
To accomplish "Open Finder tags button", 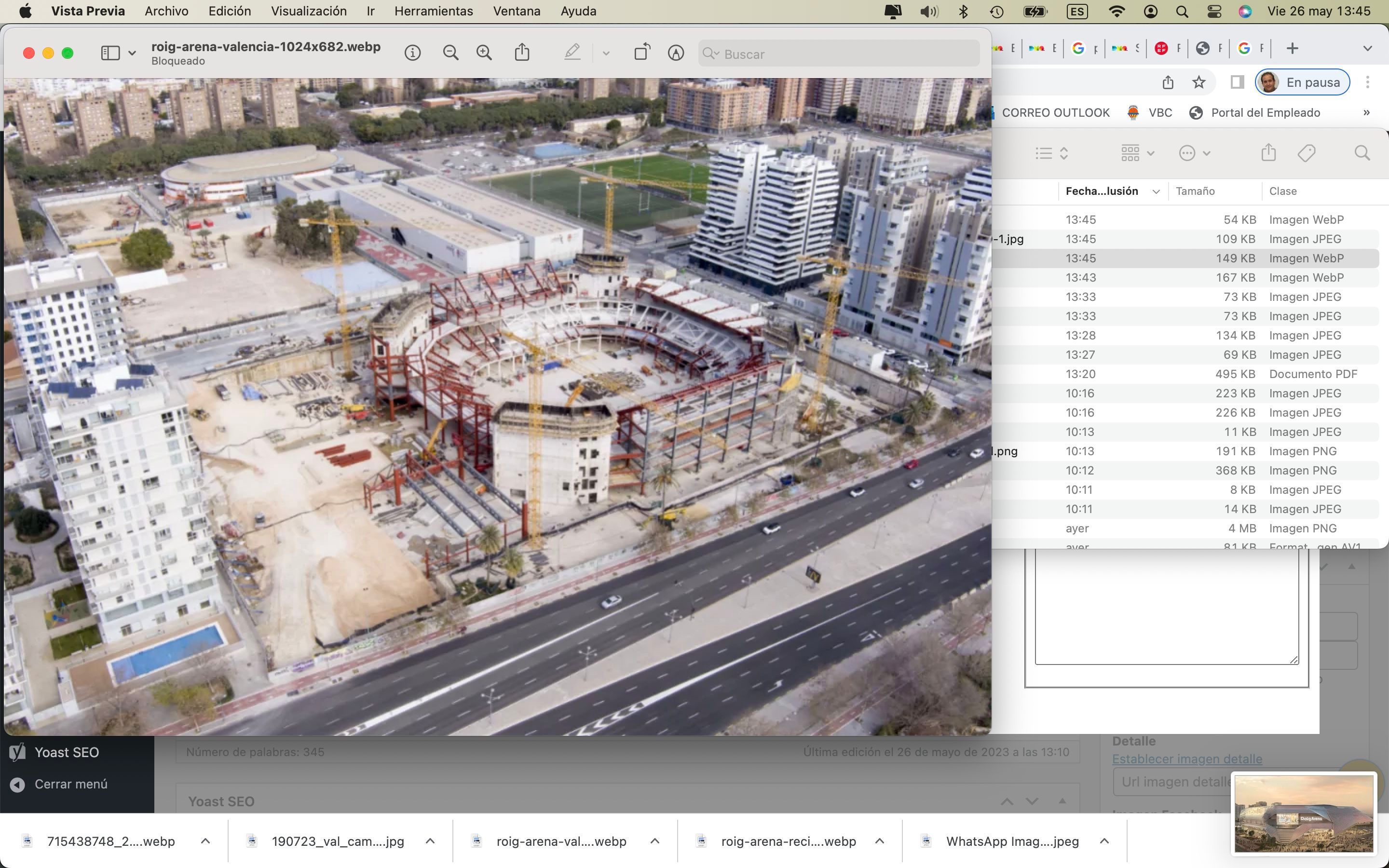I will (x=1306, y=153).
